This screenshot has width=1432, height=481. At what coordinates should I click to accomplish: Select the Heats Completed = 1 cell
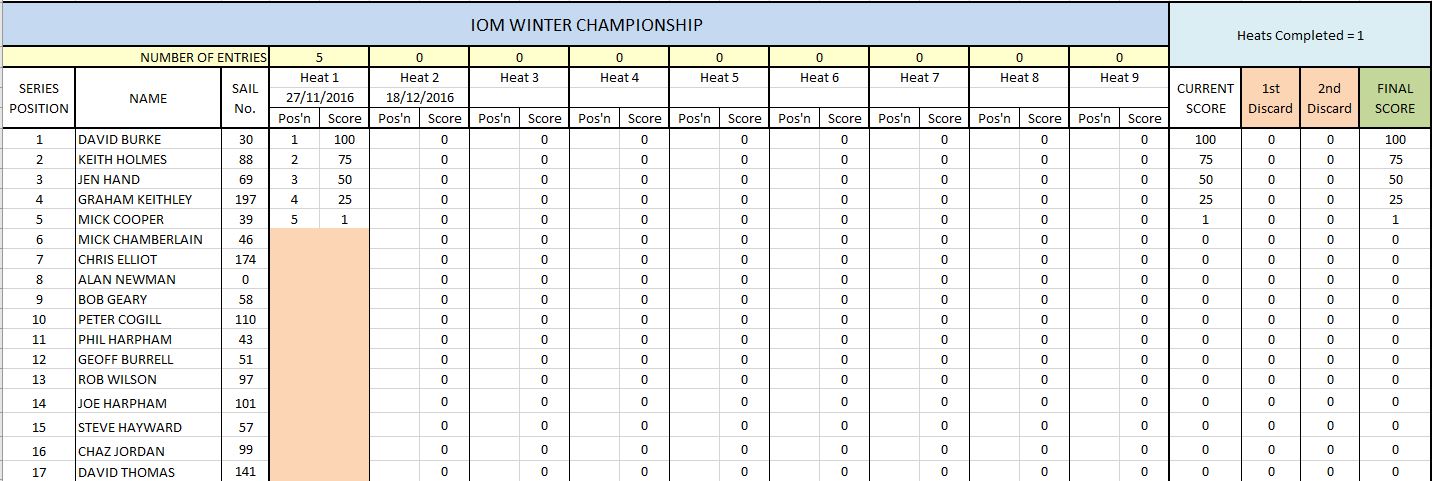click(1300, 35)
